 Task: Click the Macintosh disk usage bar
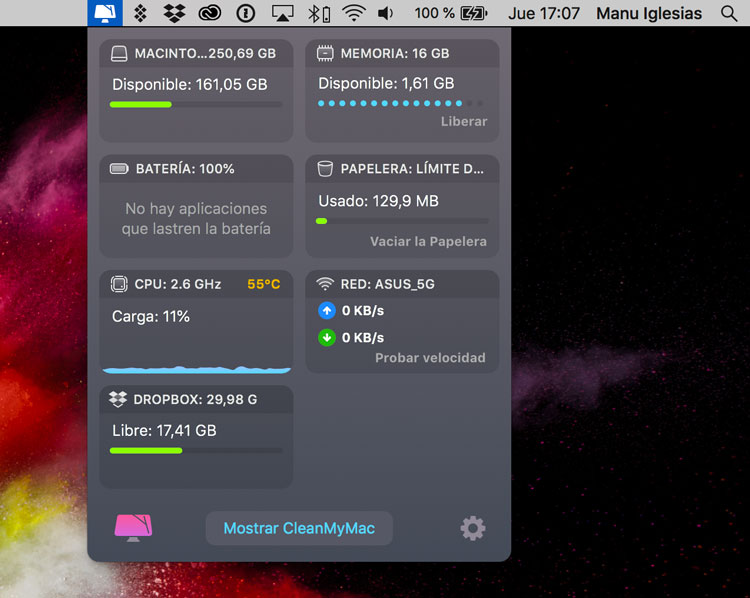point(196,104)
